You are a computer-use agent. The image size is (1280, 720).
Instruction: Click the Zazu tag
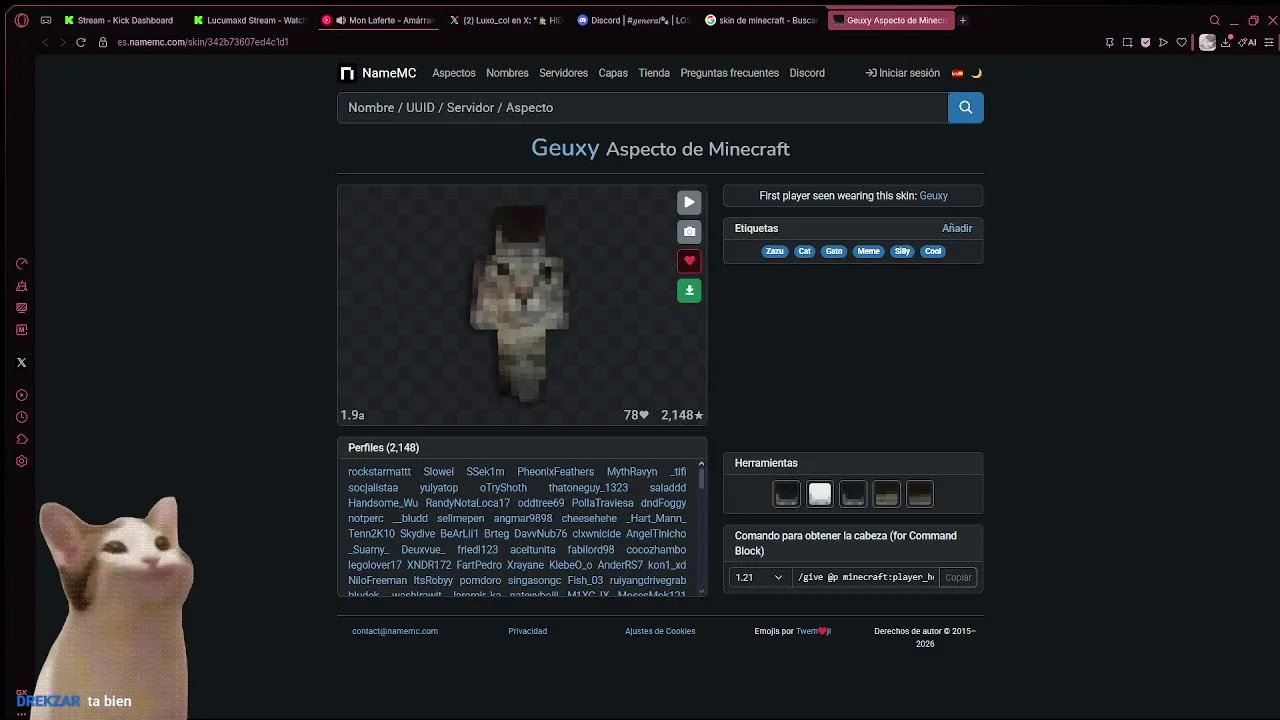coord(775,251)
